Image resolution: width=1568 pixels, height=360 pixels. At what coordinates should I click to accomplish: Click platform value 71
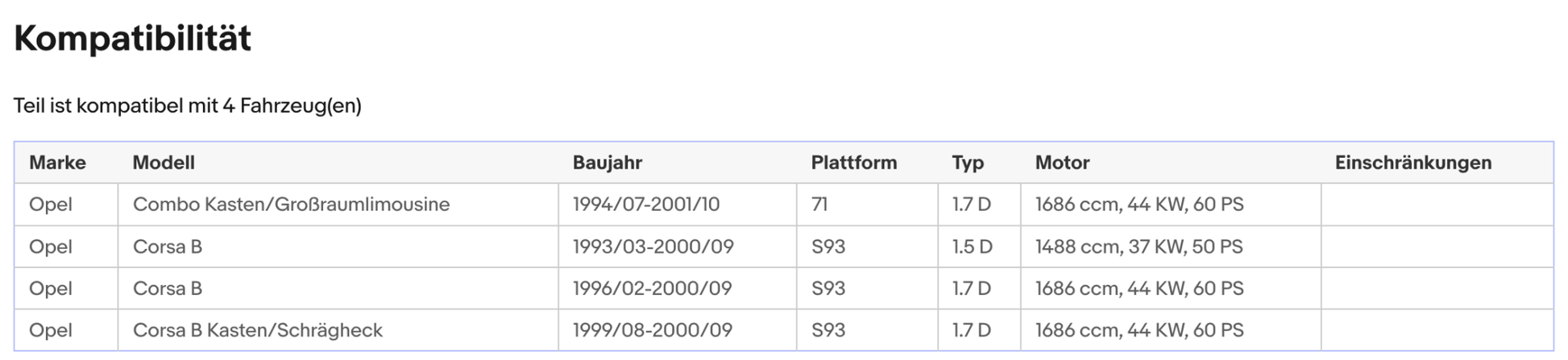pyautogui.click(x=819, y=205)
